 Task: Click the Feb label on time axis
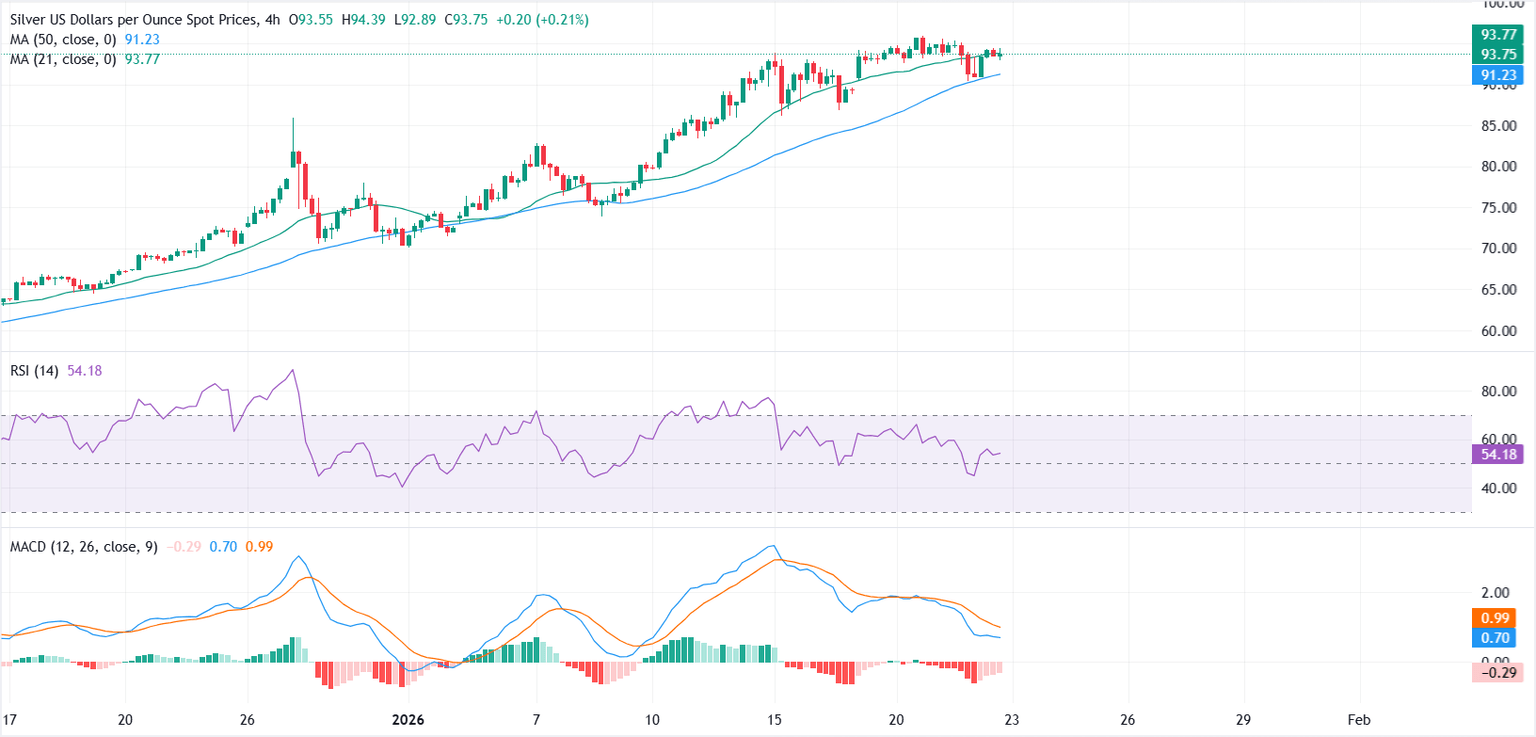coord(1358,720)
